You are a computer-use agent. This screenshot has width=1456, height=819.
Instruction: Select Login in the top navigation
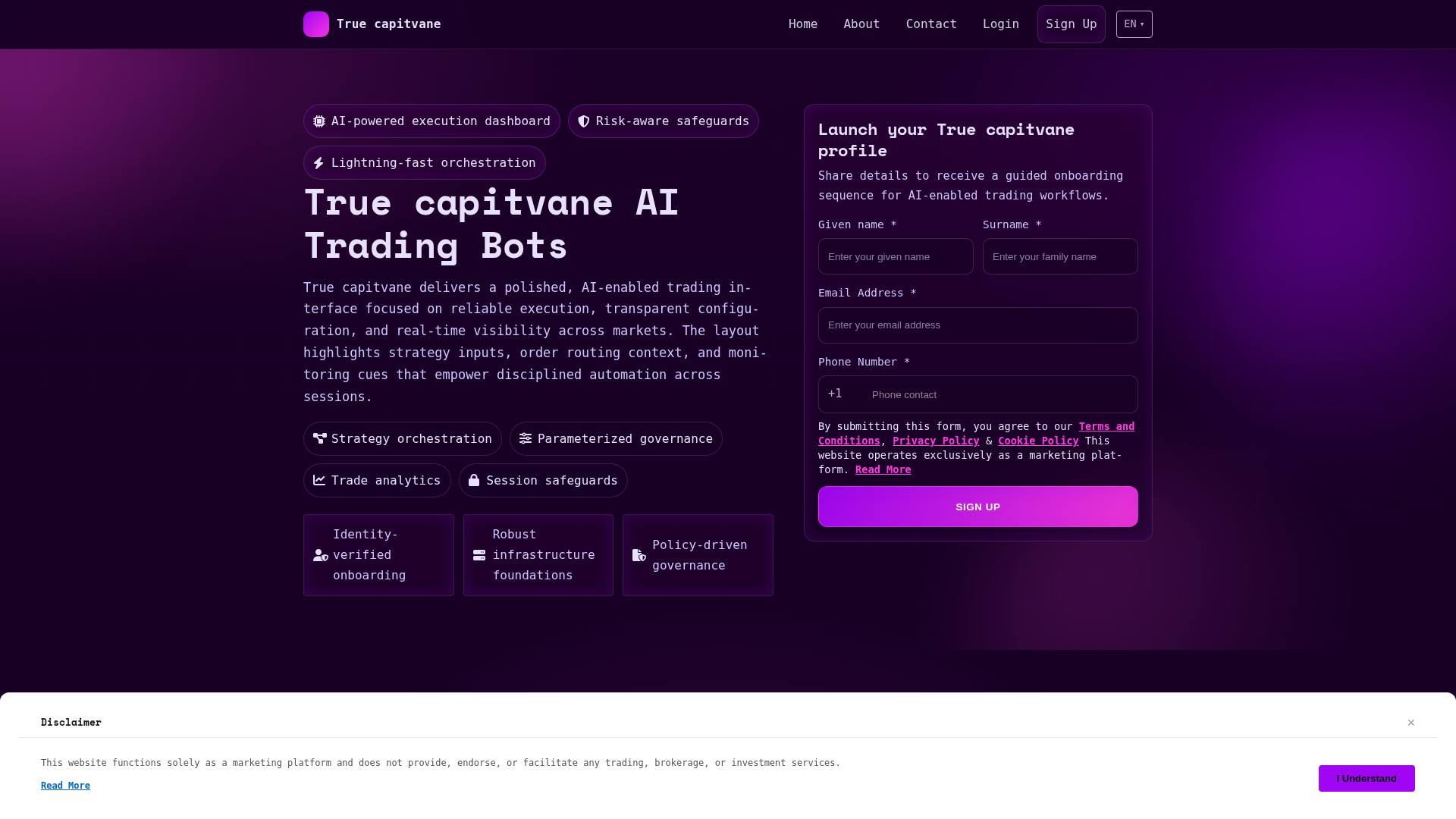pyautogui.click(x=1001, y=24)
